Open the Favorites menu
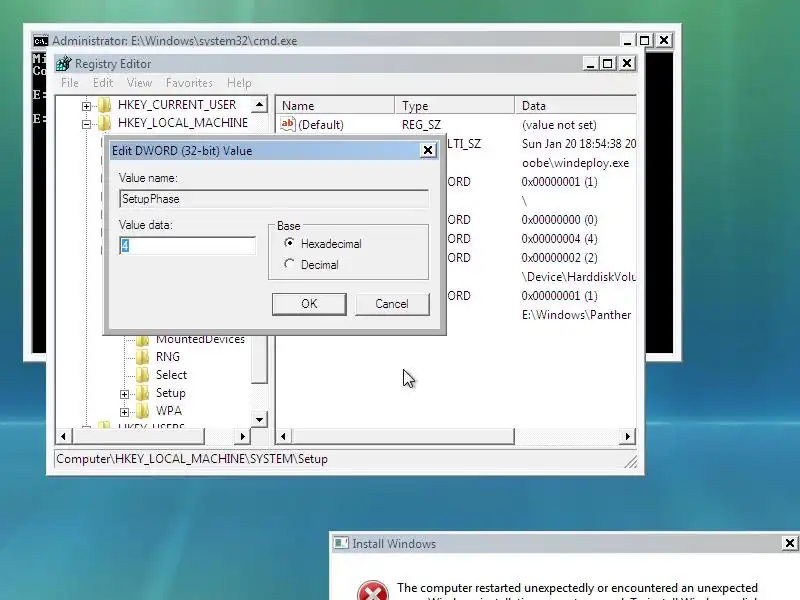 pos(189,83)
